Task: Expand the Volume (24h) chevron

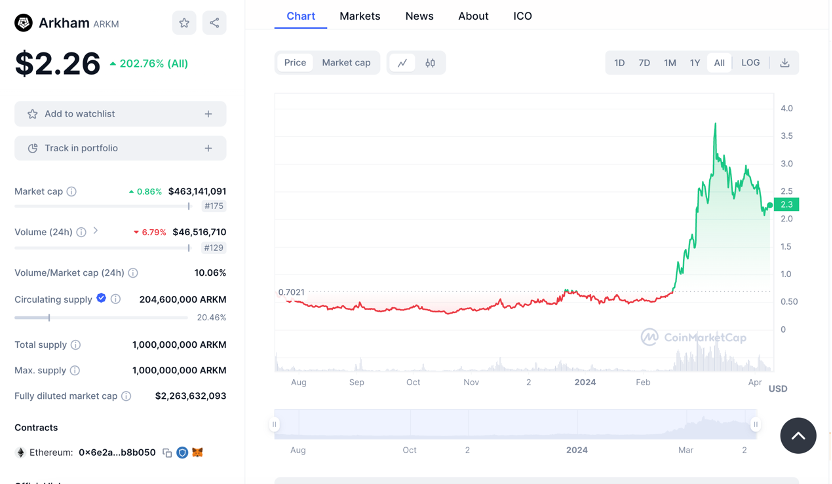Action: pyautogui.click(x=96, y=231)
